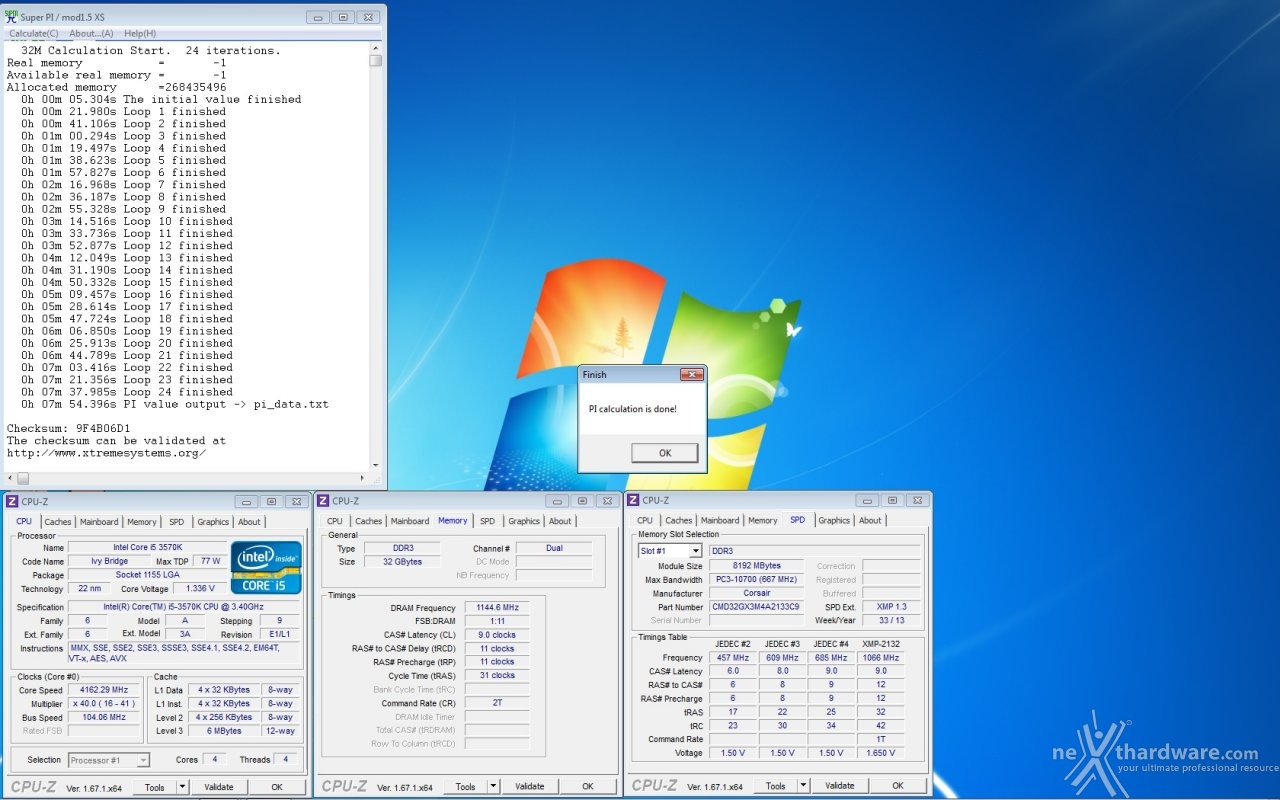
Task: Click the Super PI application icon in title bar
Action: point(11,17)
